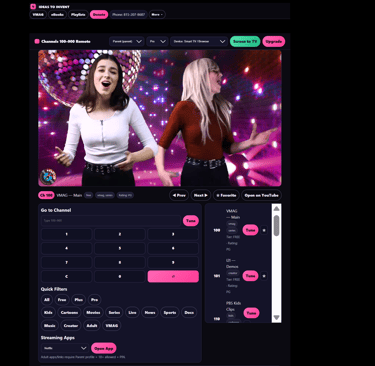Select the Free quick filter
This screenshot has width=375, height=366.
pyautogui.click(x=62, y=300)
